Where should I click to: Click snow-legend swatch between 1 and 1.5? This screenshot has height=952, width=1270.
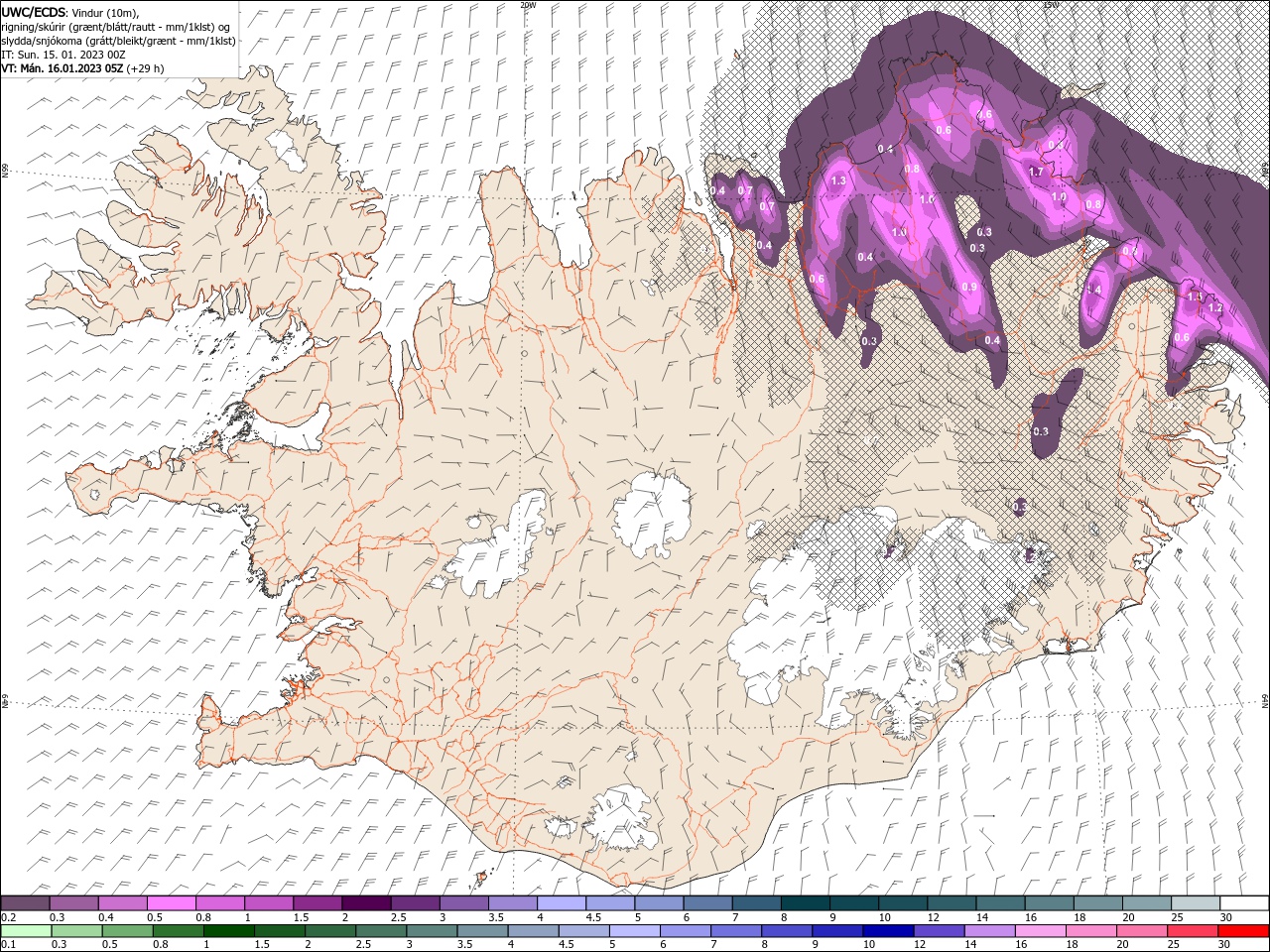[x=269, y=903]
